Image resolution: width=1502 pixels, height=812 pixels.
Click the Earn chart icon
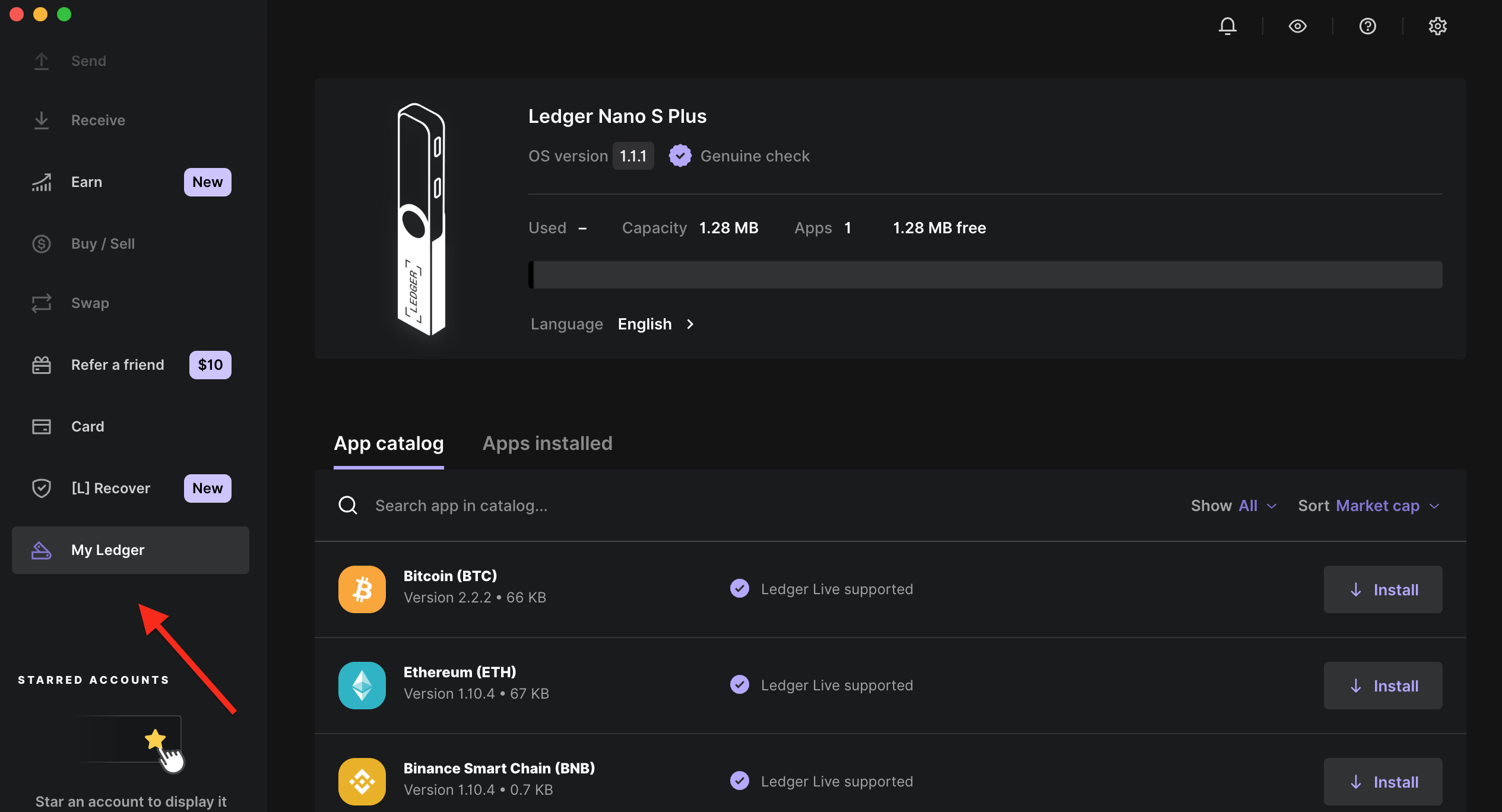tap(42, 182)
